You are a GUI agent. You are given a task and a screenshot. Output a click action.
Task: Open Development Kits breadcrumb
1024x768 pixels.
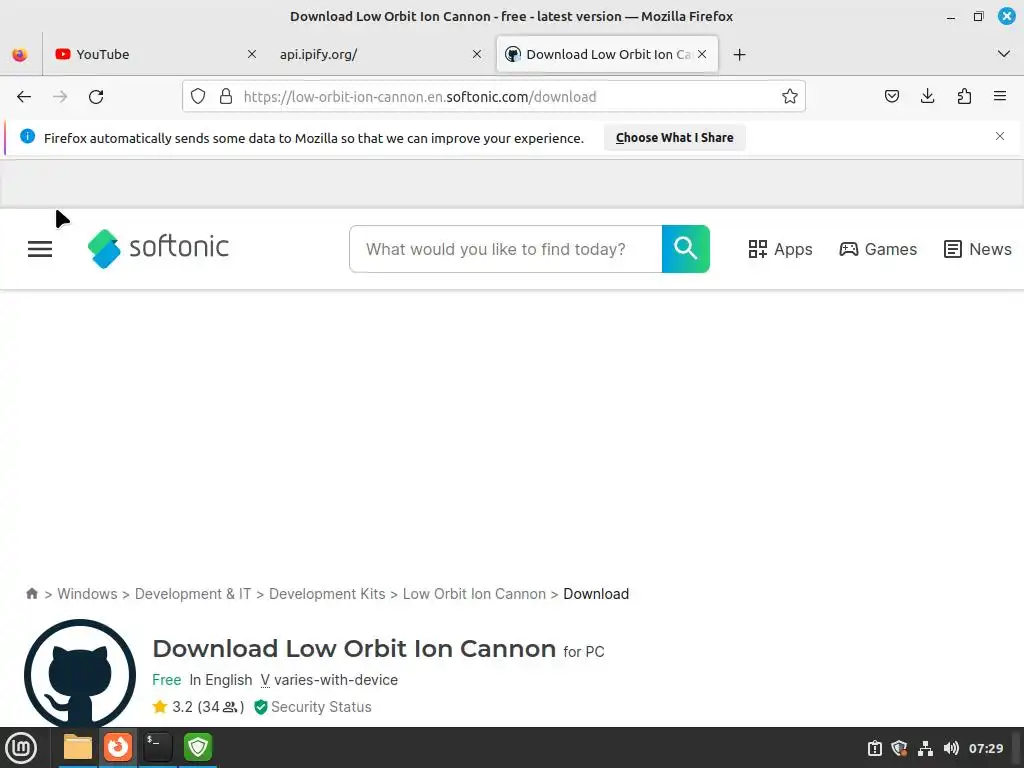pyautogui.click(x=327, y=594)
